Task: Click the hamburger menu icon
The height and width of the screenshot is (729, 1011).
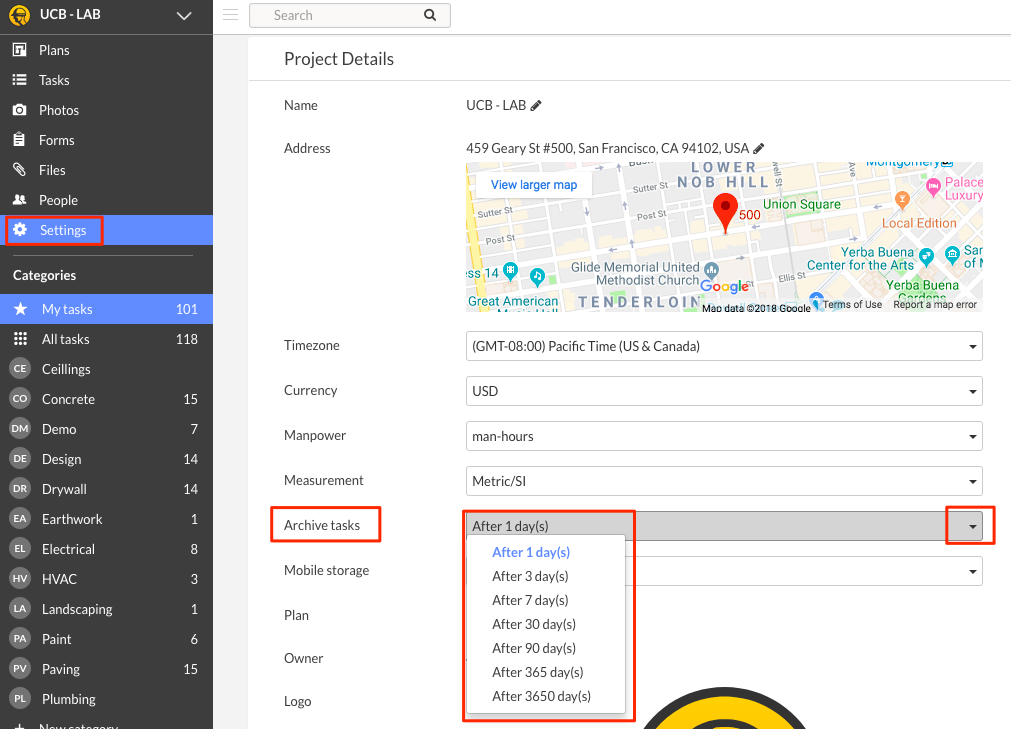Action: (230, 15)
